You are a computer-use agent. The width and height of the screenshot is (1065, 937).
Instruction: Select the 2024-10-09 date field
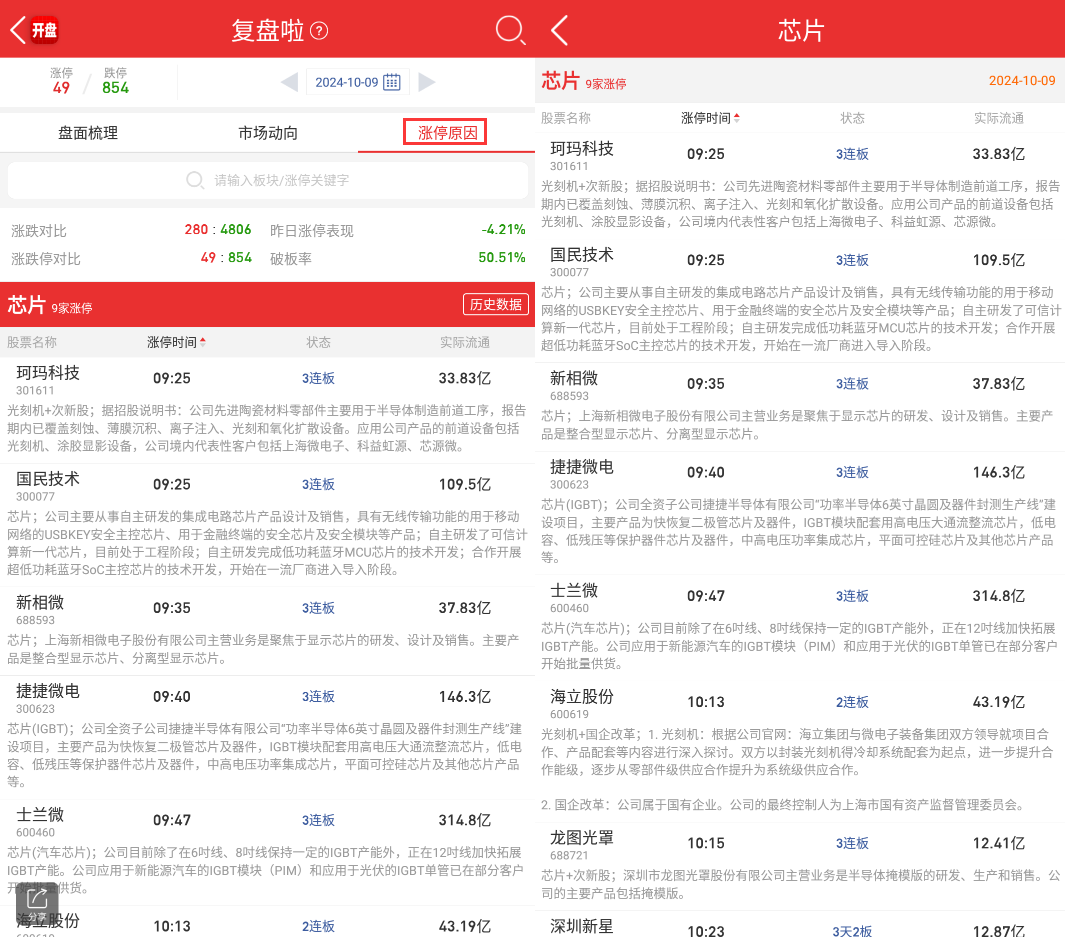point(357,82)
